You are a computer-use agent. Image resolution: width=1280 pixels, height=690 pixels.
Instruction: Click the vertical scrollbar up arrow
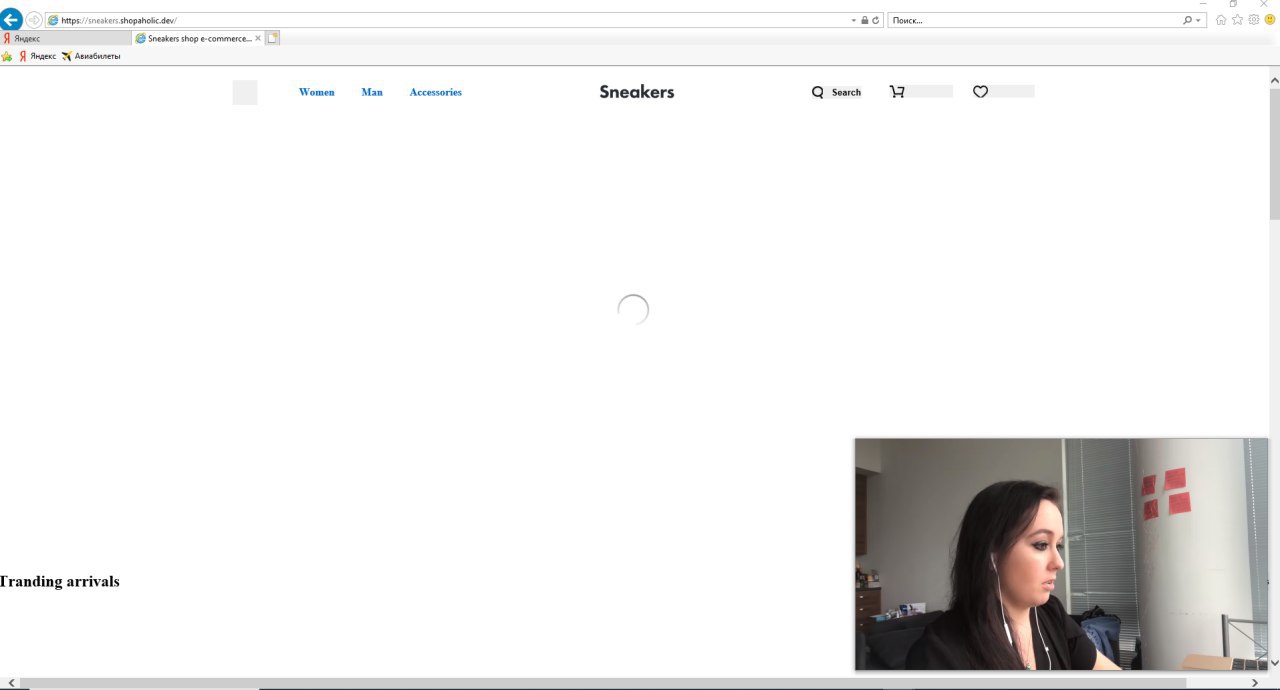(x=1274, y=80)
